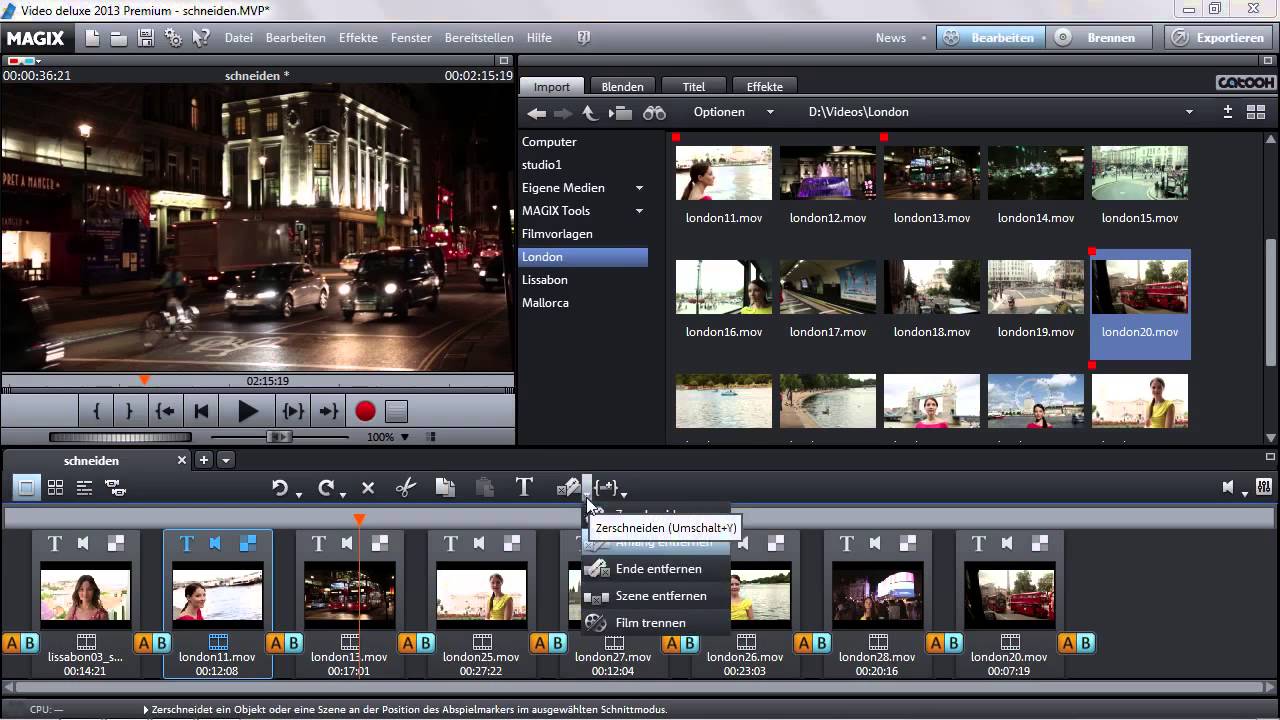Start playback in the preview monitor
Image resolution: width=1280 pixels, height=720 pixels.
[x=247, y=411]
